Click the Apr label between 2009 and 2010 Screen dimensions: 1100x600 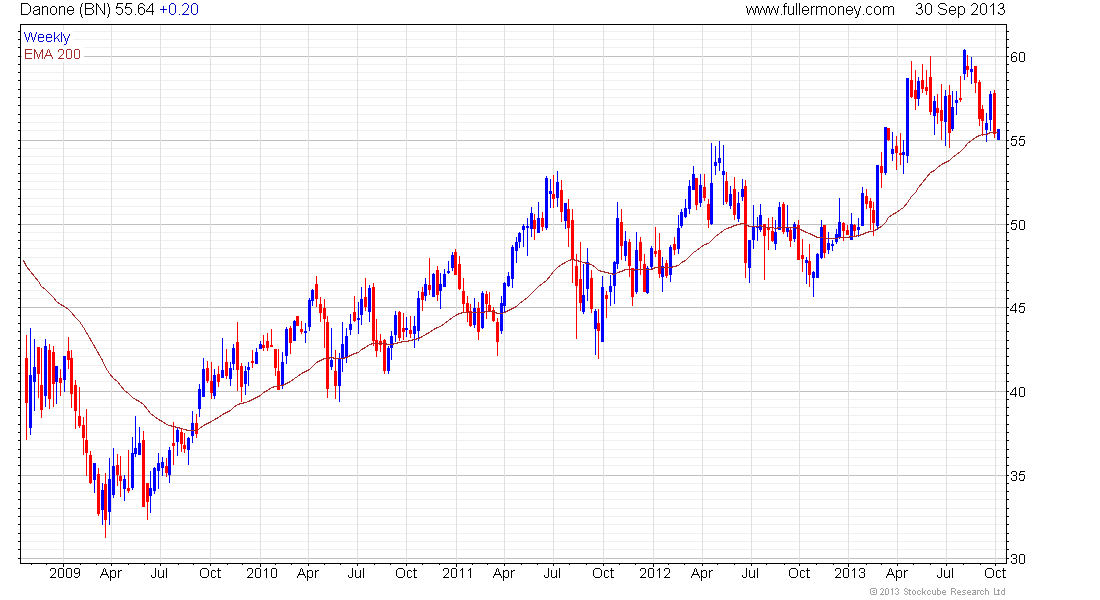(111, 573)
